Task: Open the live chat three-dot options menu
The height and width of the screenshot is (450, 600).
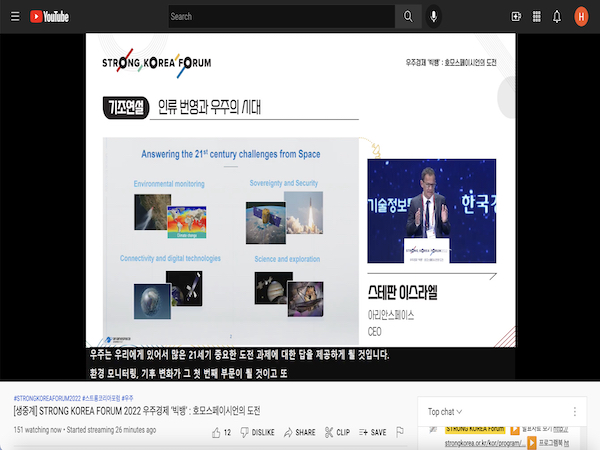Action: pos(574,412)
